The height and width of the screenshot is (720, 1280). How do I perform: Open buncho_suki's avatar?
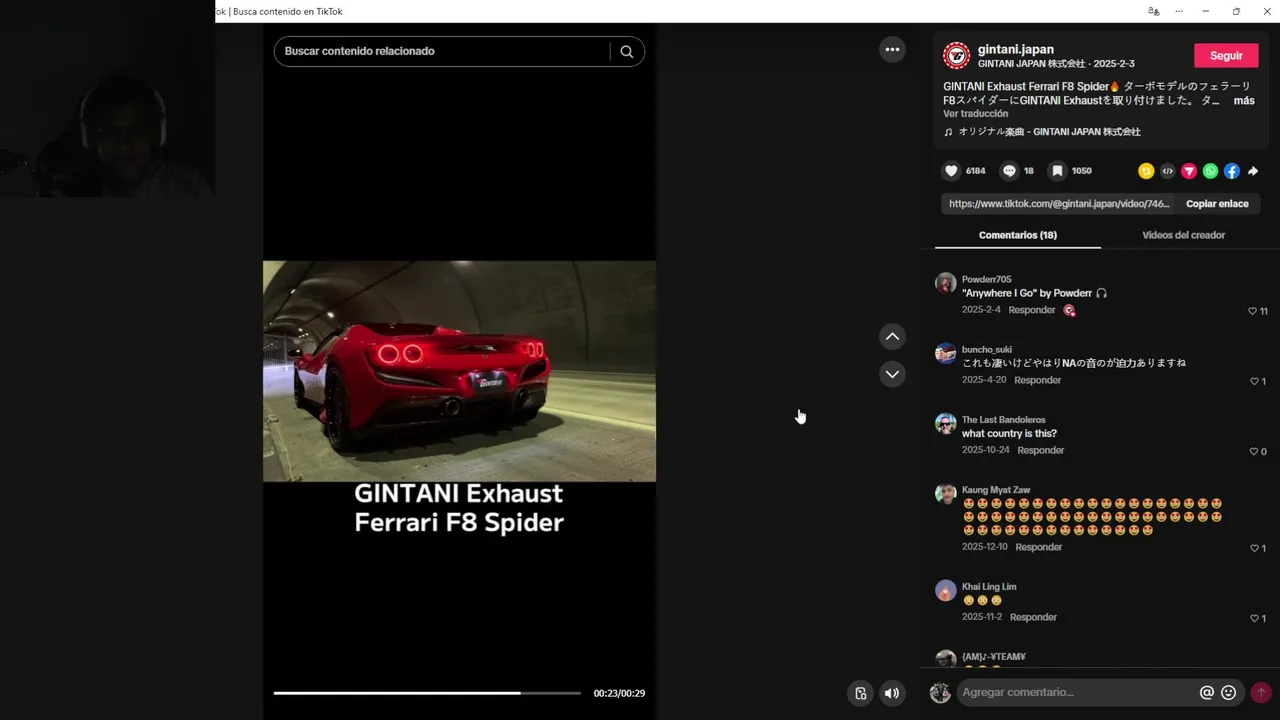945,353
